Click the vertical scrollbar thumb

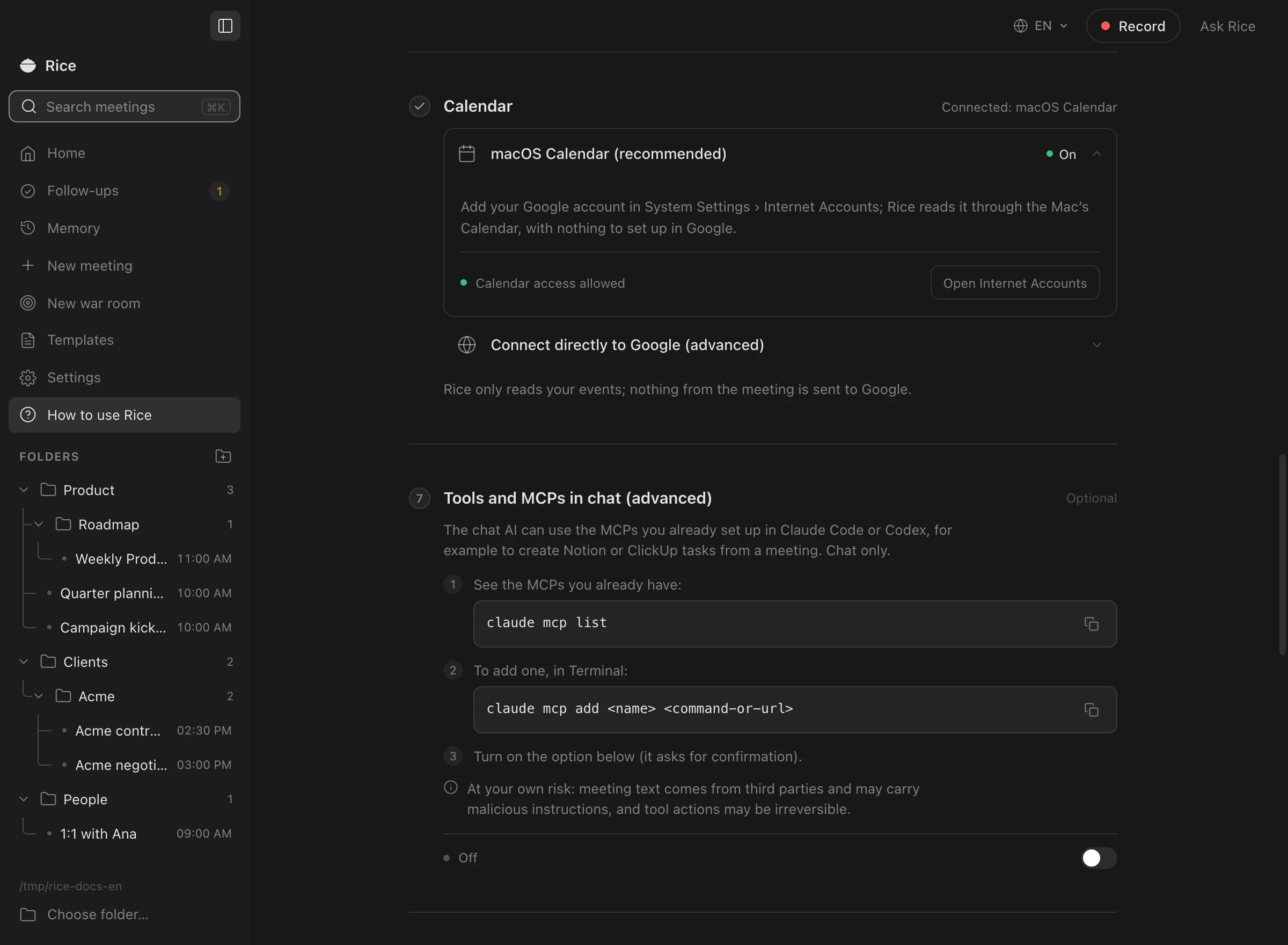1282,554
